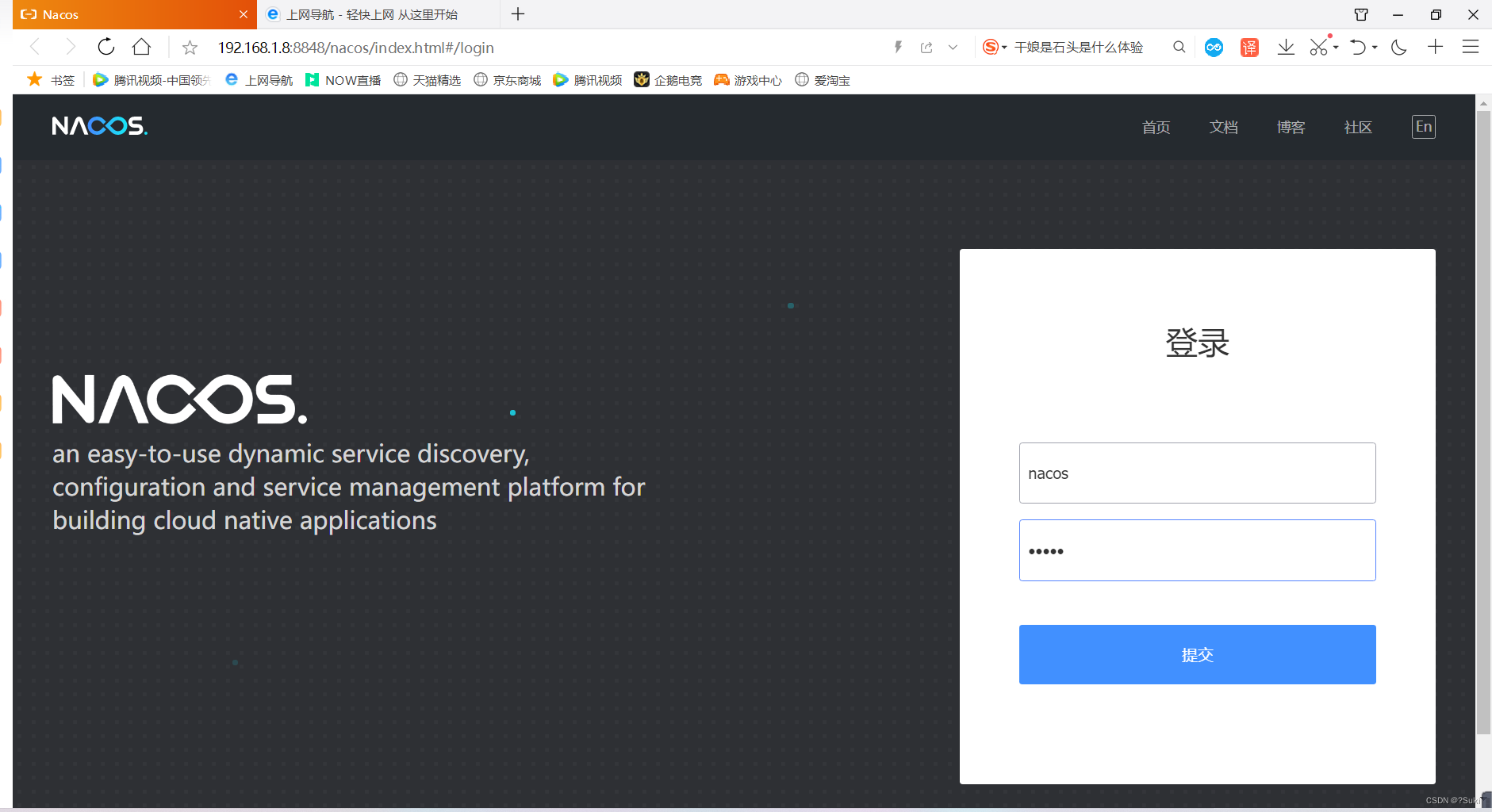Click the search magnifier icon
This screenshot has height=812, width=1492.
(x=1179, y=48)
